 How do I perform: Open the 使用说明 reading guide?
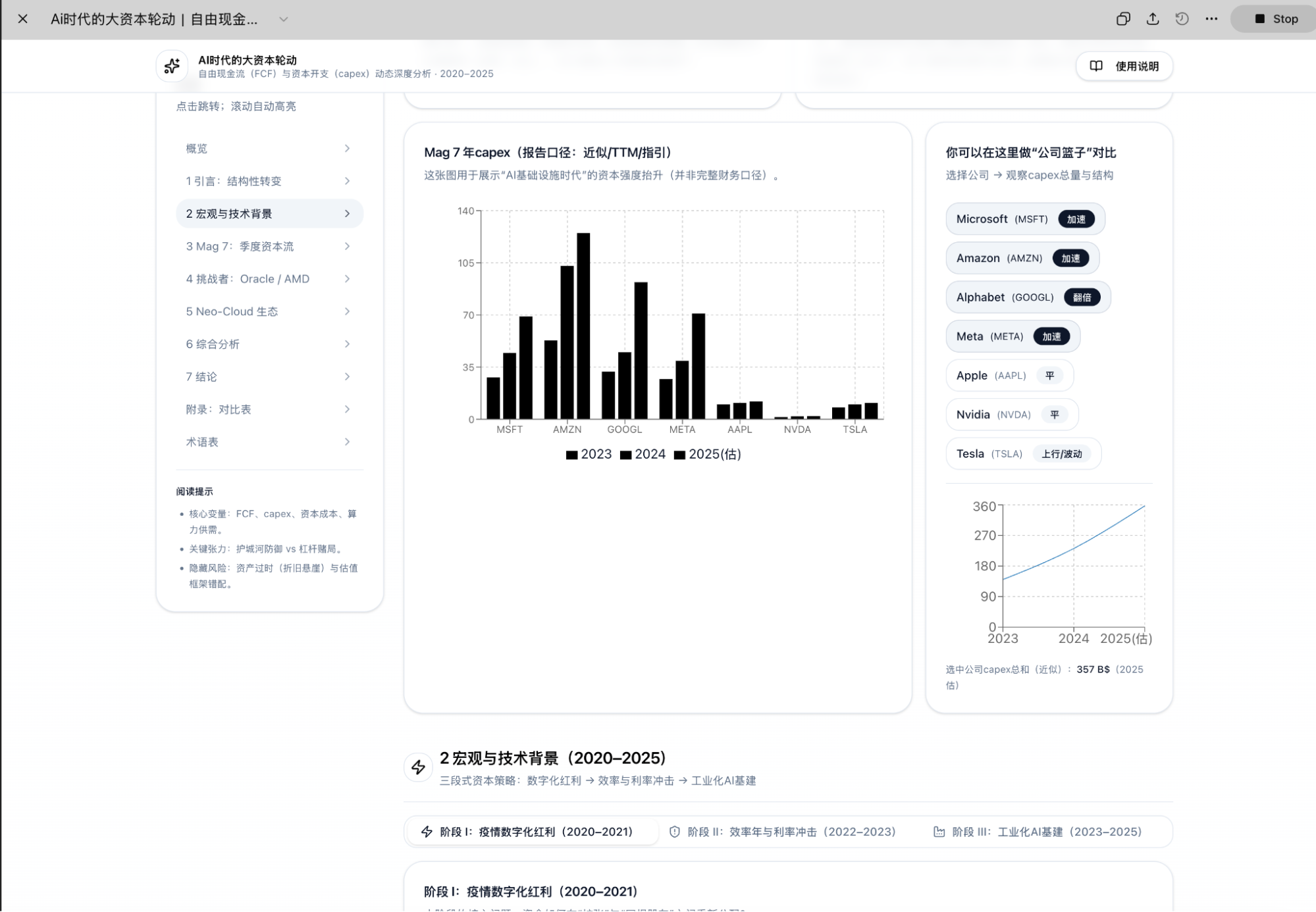tap(1124, 66)
